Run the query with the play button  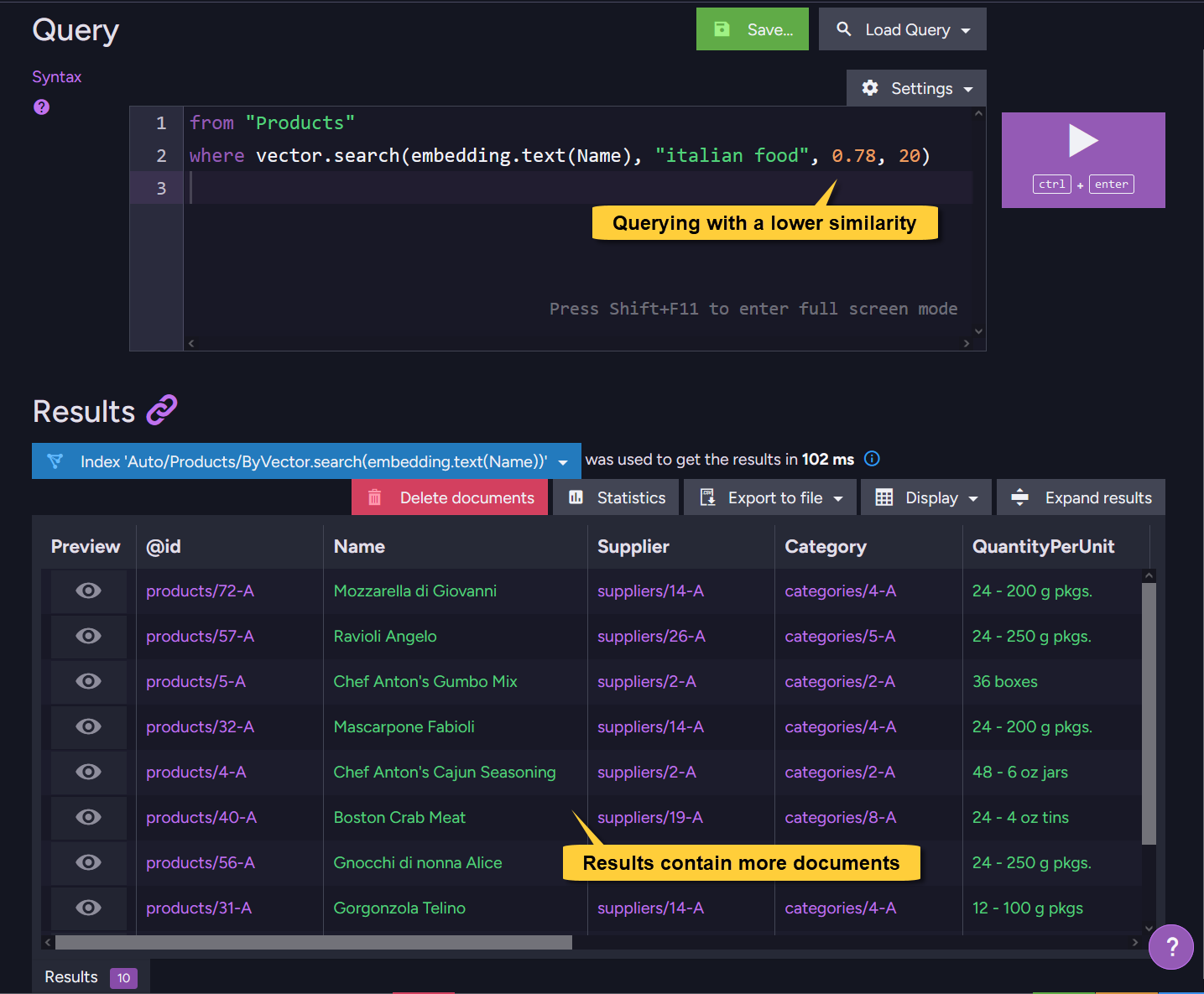tap(1083, 159)
